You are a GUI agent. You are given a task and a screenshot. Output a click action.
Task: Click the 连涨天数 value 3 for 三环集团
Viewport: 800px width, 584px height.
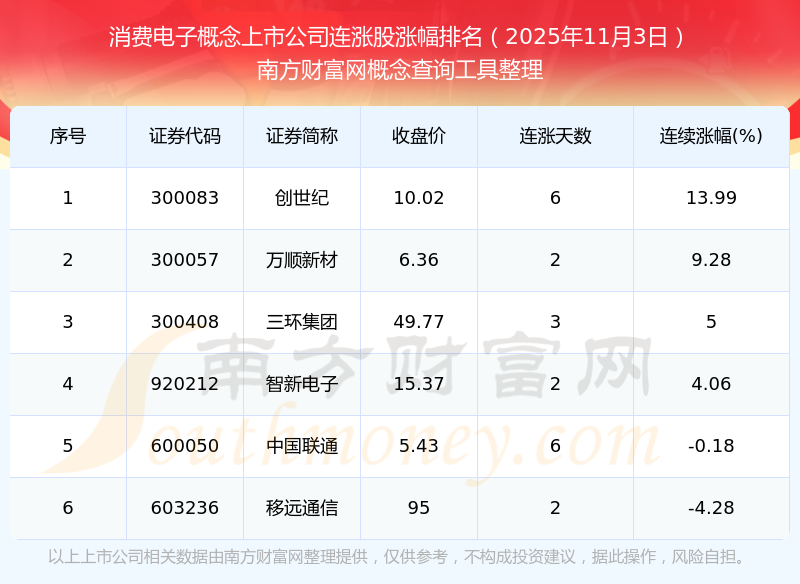click(x=556, y=322)
